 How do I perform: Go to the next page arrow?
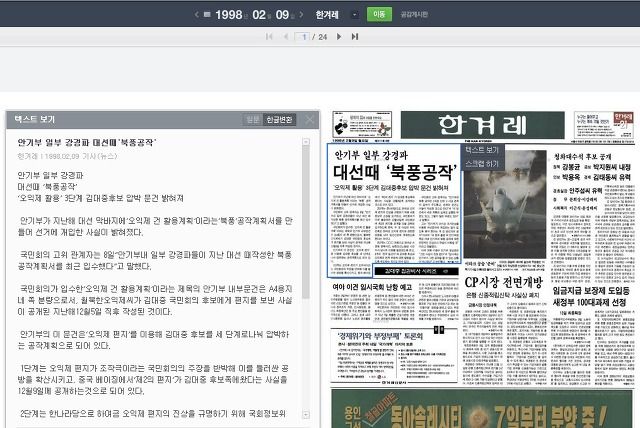[x=339, y=37]
